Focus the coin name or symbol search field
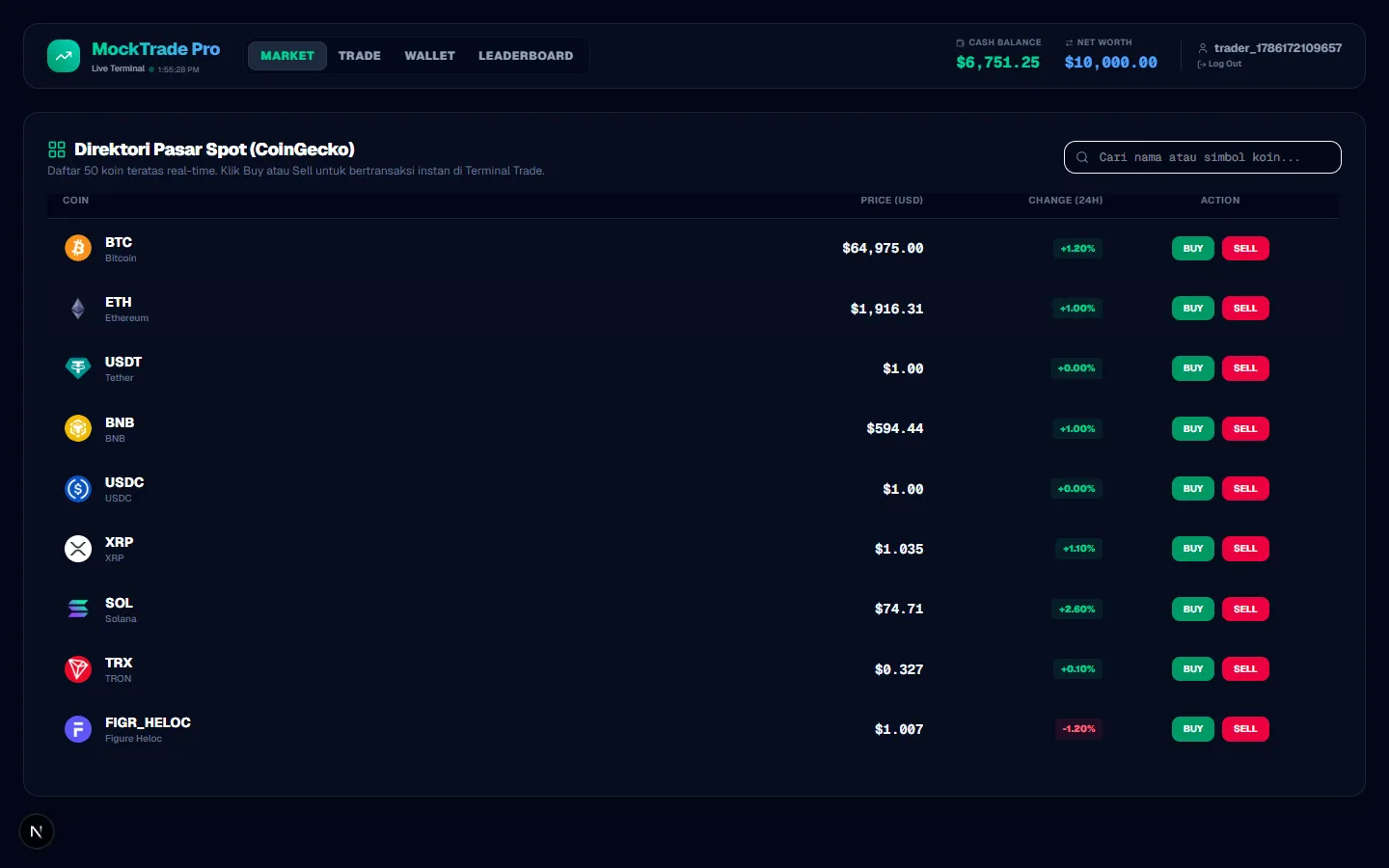The width and height of the screenshot is (1389, 868). [1203, 157]
